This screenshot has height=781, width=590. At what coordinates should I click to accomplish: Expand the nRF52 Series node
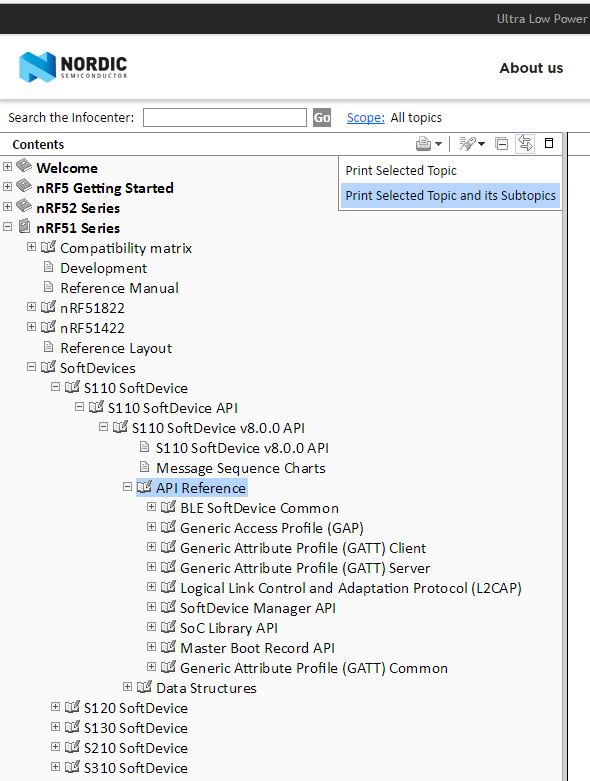pos(7,206)
